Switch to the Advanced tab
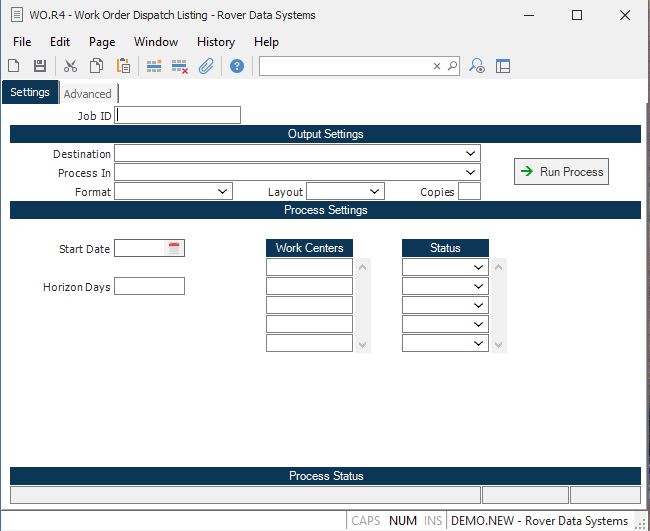The image size is (650, 531). tap(88, 94)
